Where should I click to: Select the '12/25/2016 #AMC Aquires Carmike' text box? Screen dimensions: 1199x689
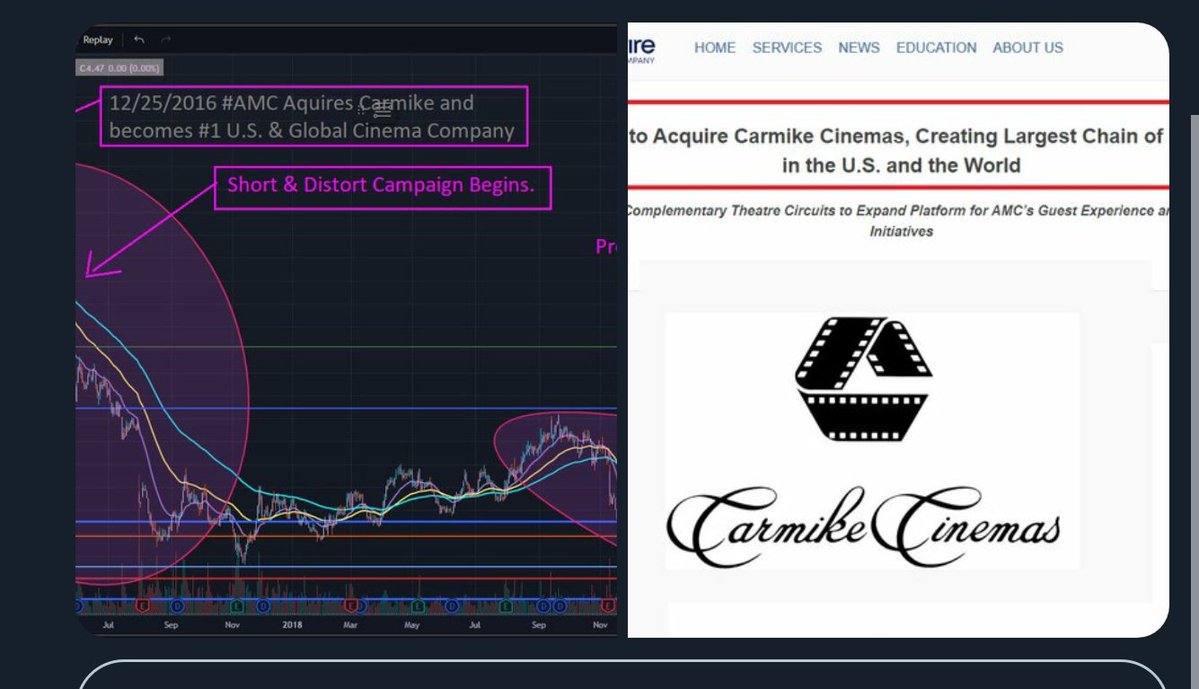(x=312, y=116)
